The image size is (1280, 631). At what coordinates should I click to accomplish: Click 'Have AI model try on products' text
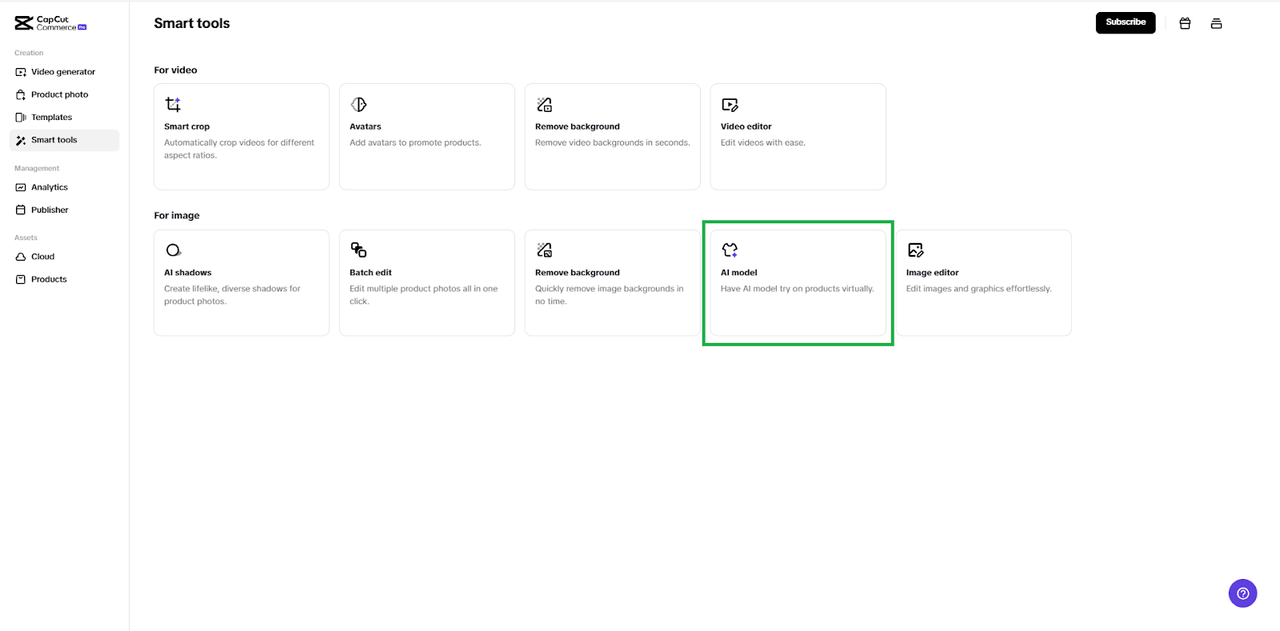(797, 289)
